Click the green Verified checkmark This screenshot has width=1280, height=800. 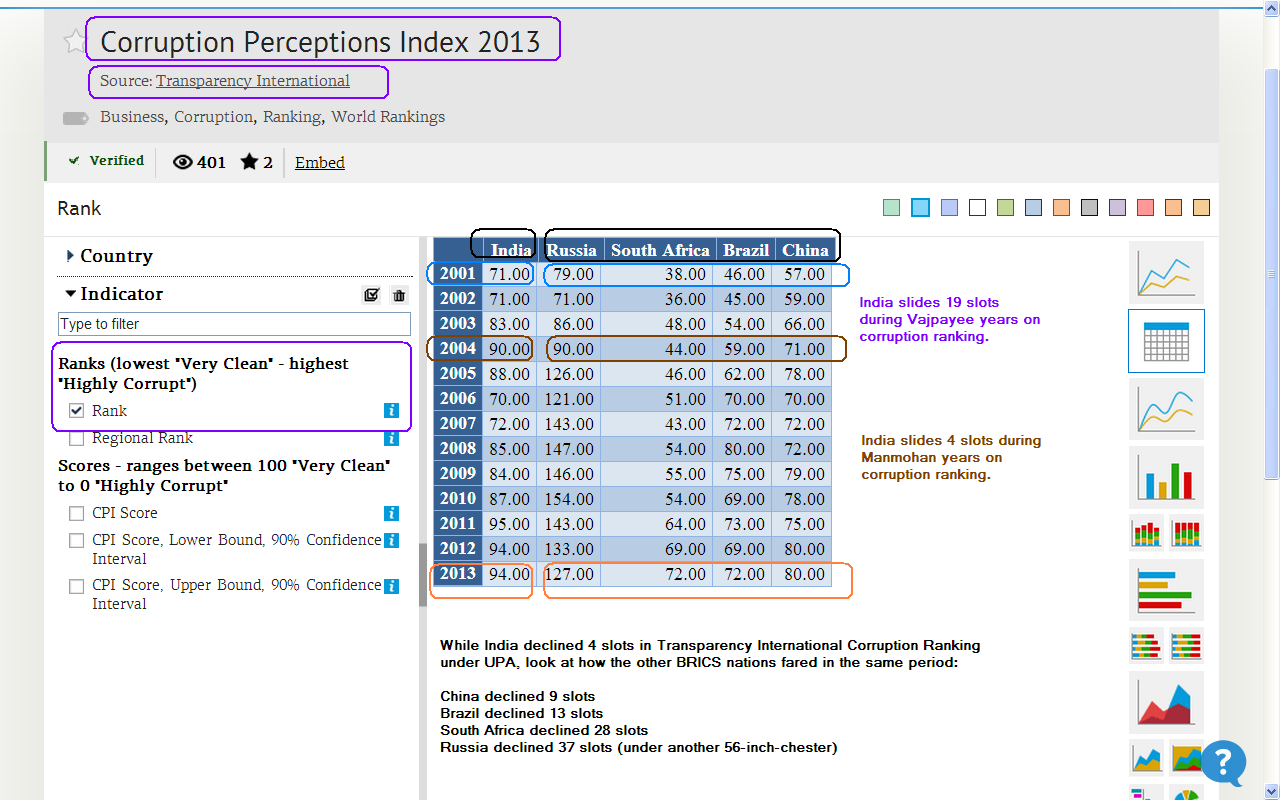click(74, 160)
